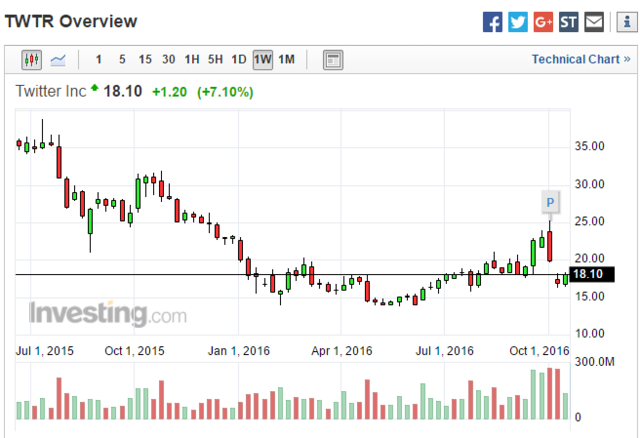Image resolution: width=640 pixels, height=438 pixels.
Task: Switch to area line chart type
Action: (x=58, y=60)
